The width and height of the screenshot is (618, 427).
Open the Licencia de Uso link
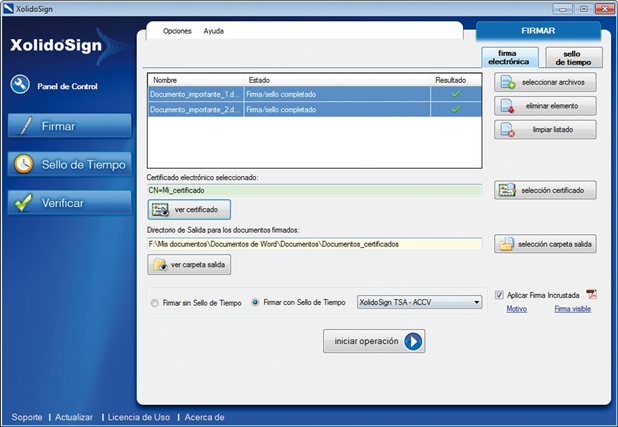(139, 417)
